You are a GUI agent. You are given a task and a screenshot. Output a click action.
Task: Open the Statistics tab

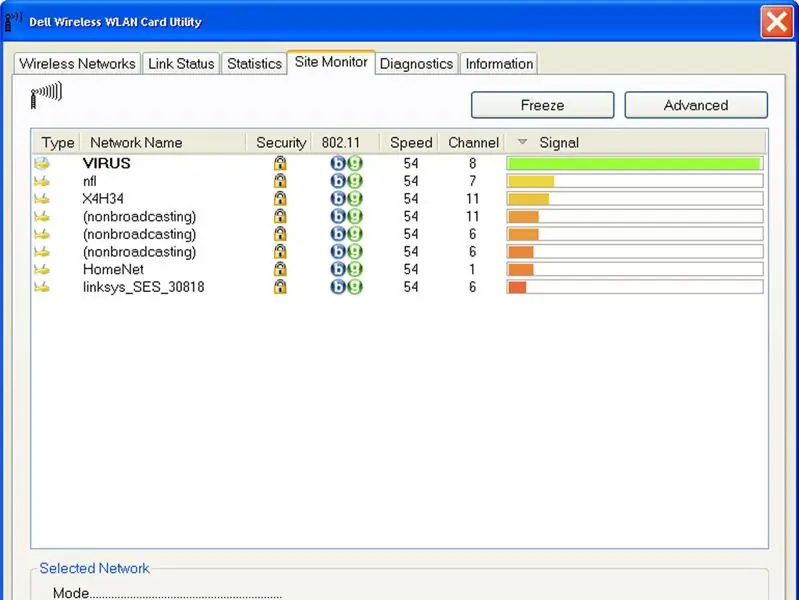(254, 64)
